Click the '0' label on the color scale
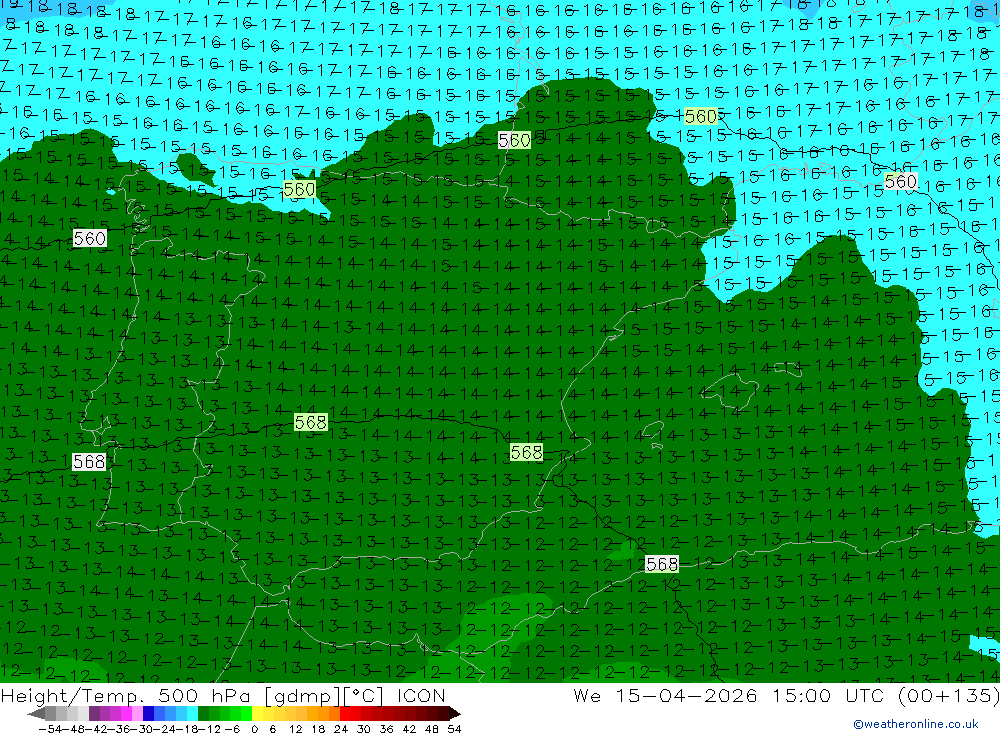The image size is (1000, 733). pyautogui.click(x=254, y=729)
